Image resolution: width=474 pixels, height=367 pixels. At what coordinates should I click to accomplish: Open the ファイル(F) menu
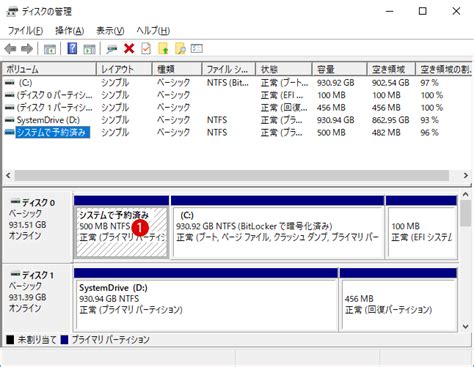click(25, 31)
